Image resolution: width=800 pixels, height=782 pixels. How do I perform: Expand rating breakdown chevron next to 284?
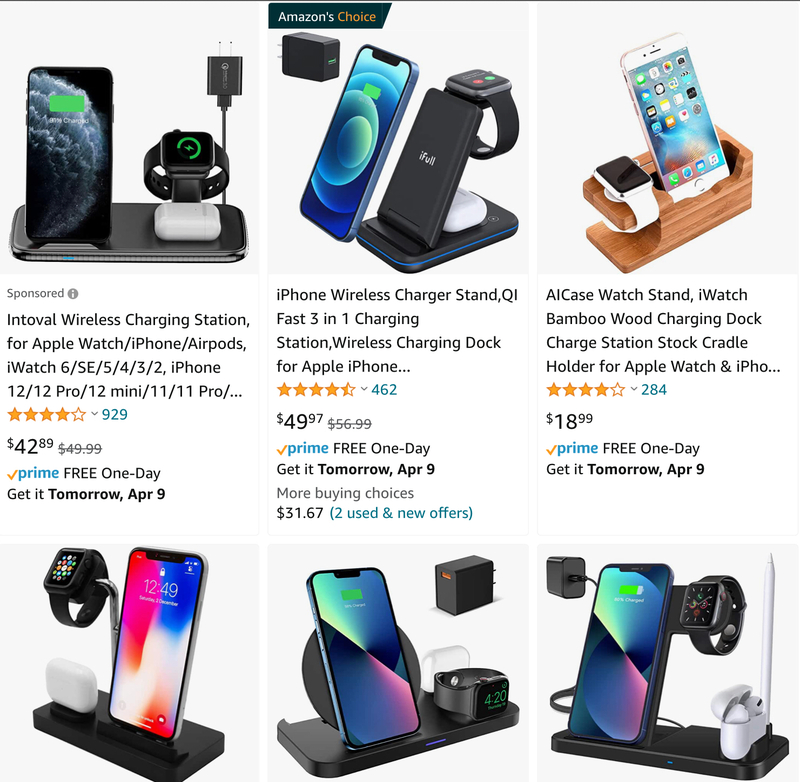(x=634, y=389)
